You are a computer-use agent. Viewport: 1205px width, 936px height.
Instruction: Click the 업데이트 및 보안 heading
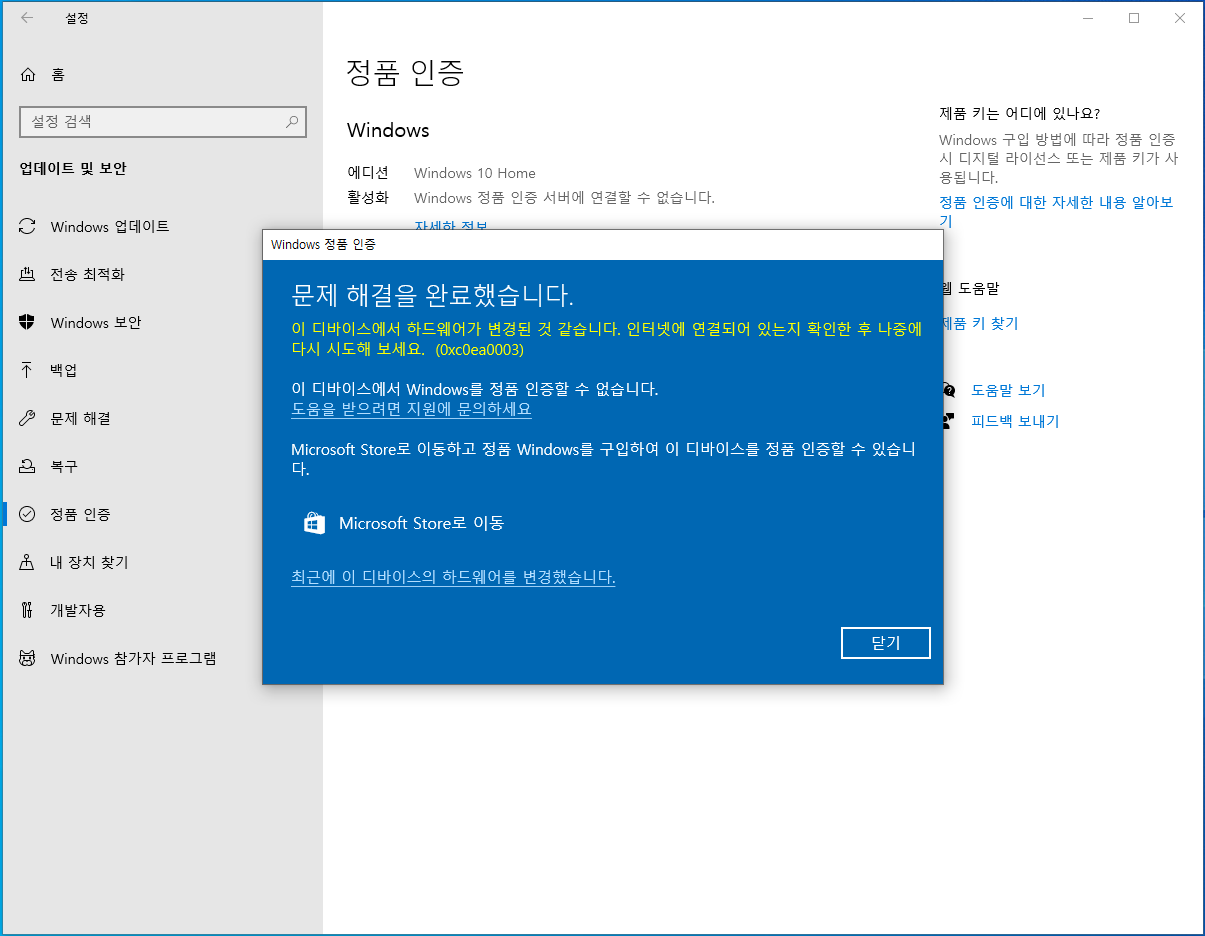(x=73, y=169)
